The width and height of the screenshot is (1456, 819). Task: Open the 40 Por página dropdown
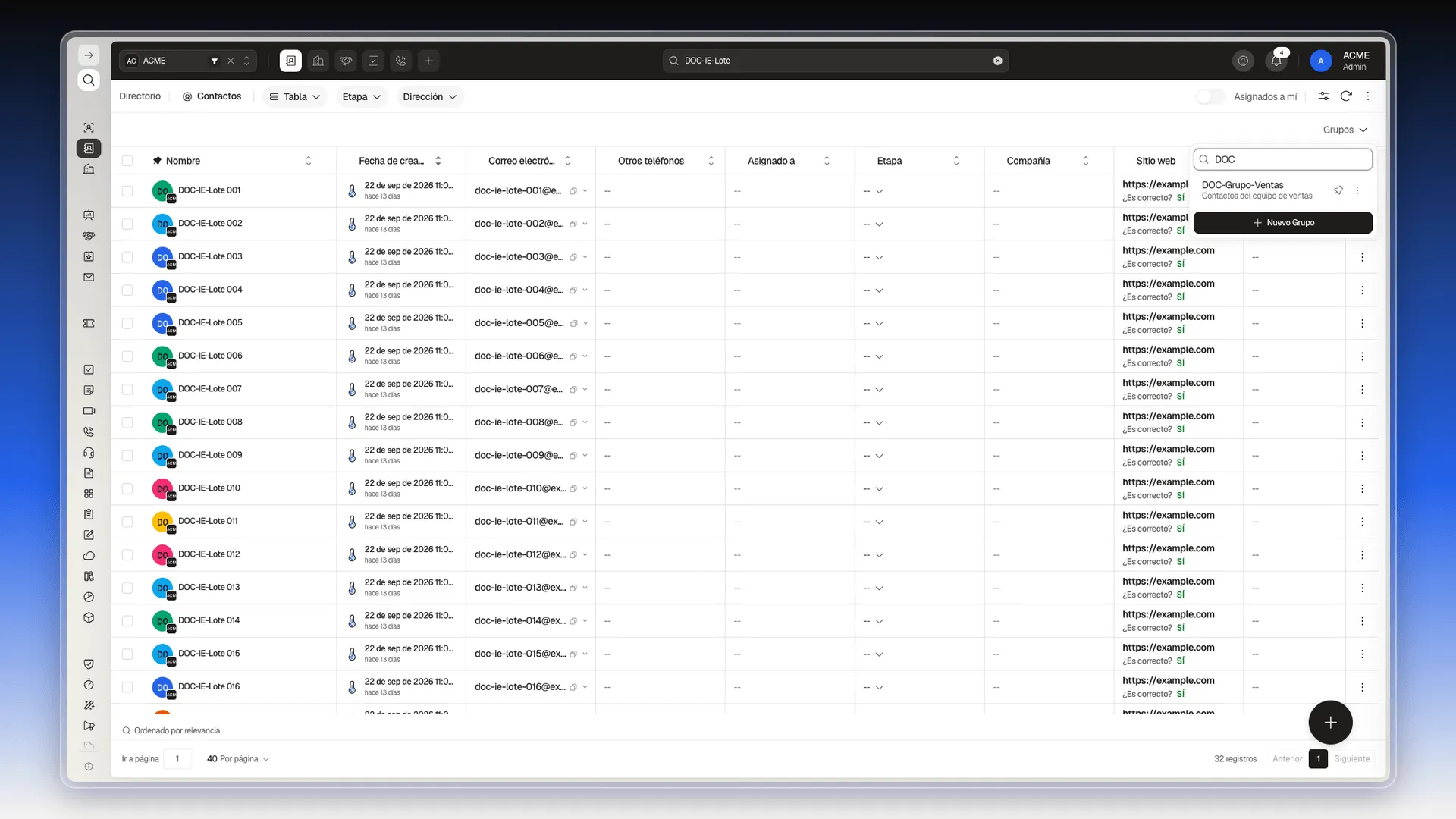click(x=238, y=759)
